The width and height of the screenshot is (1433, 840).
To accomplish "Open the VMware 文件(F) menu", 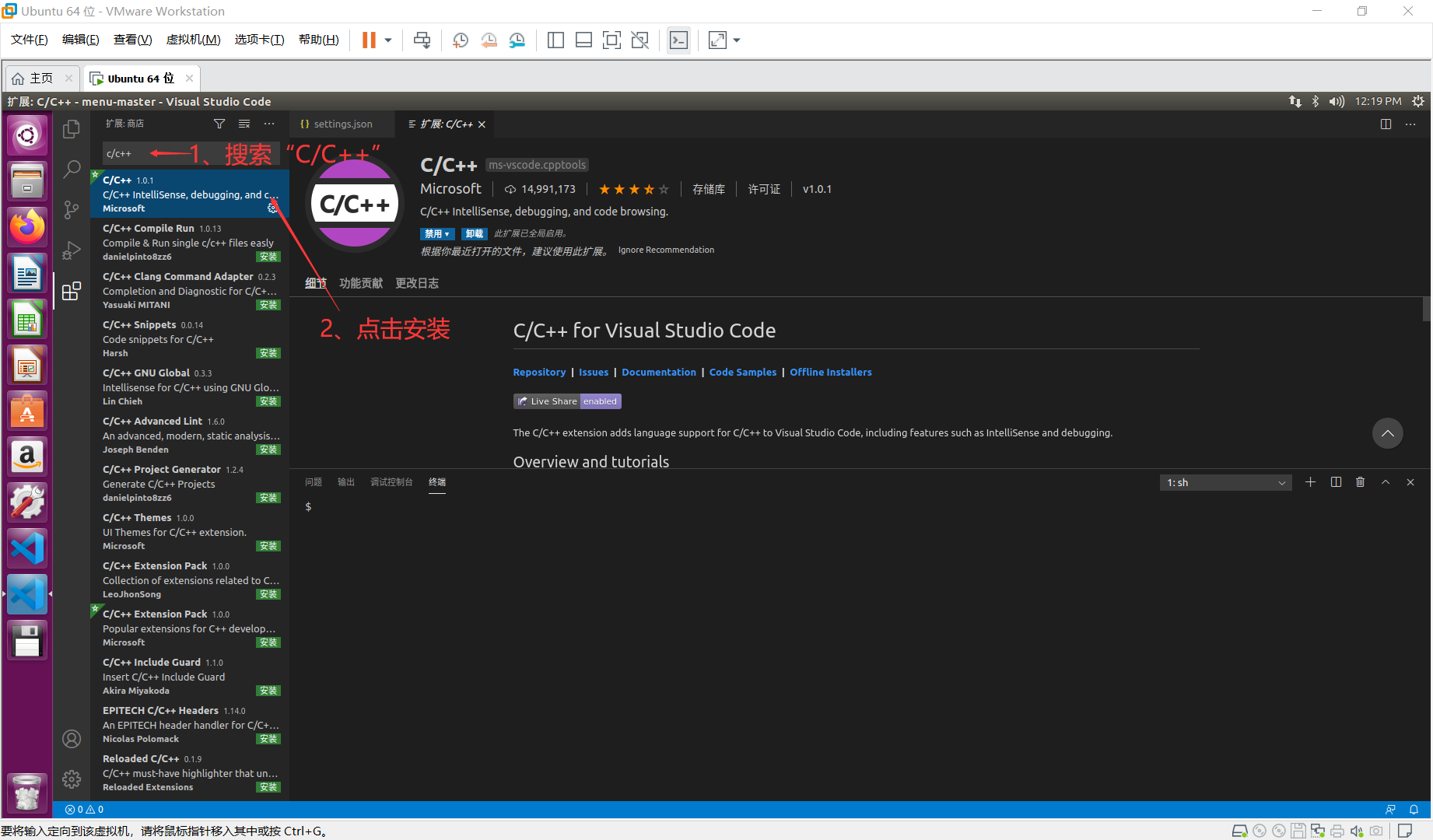I will [x=30, y=40].
